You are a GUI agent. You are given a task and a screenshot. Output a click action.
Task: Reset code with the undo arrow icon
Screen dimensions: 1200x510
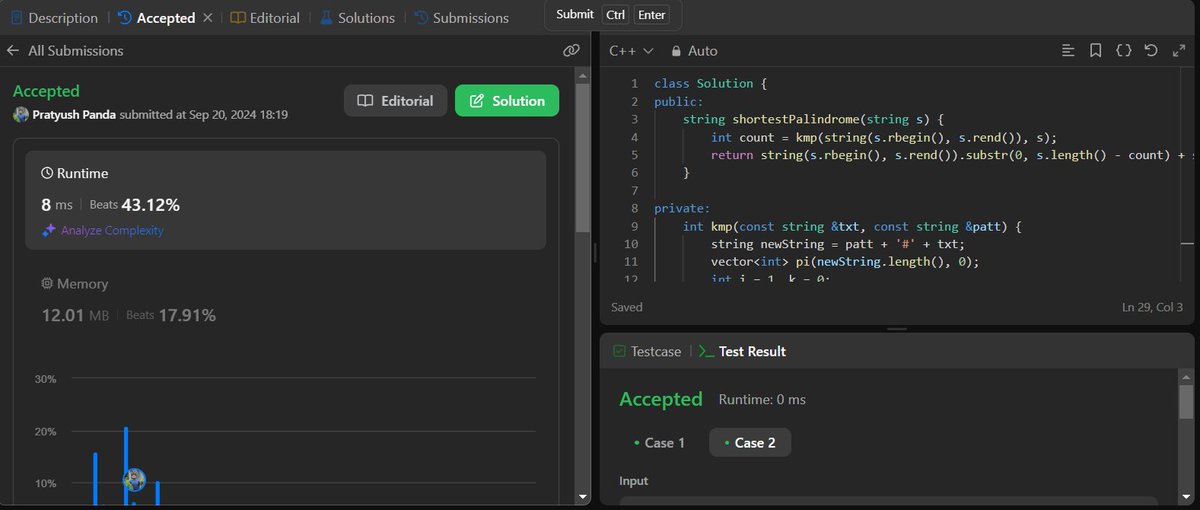[1151, 50]
